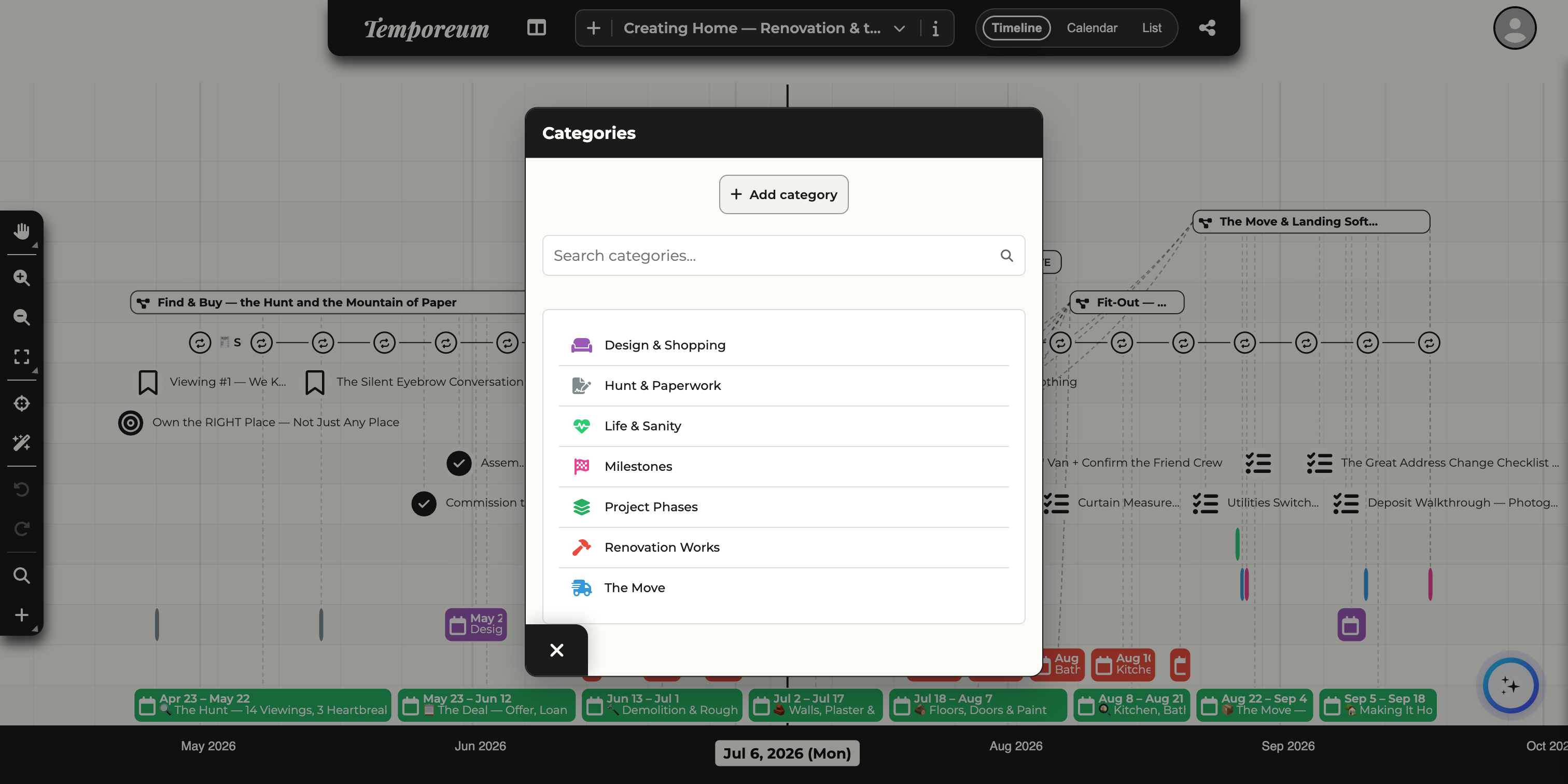
Task: Open the project info icon
Action: tap(935, 29)
